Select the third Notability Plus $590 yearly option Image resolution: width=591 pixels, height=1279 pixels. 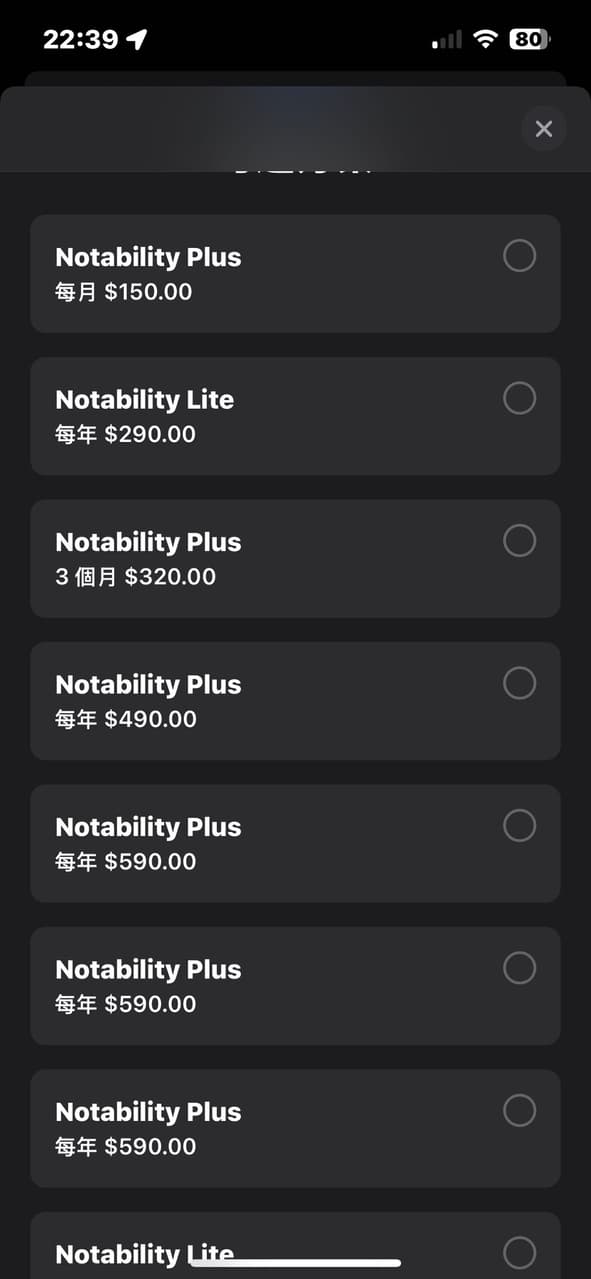coord(519,1110)
